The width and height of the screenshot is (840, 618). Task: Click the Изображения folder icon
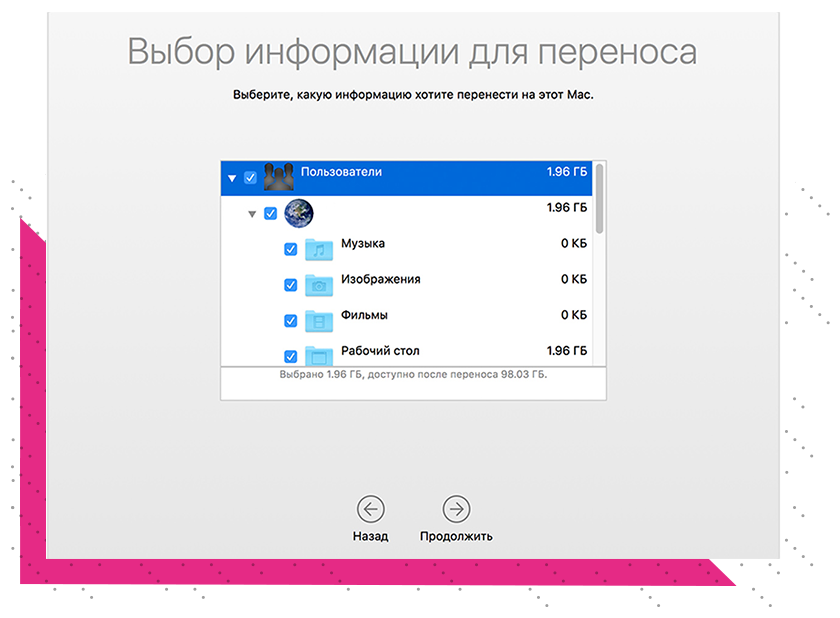[319, 284]
